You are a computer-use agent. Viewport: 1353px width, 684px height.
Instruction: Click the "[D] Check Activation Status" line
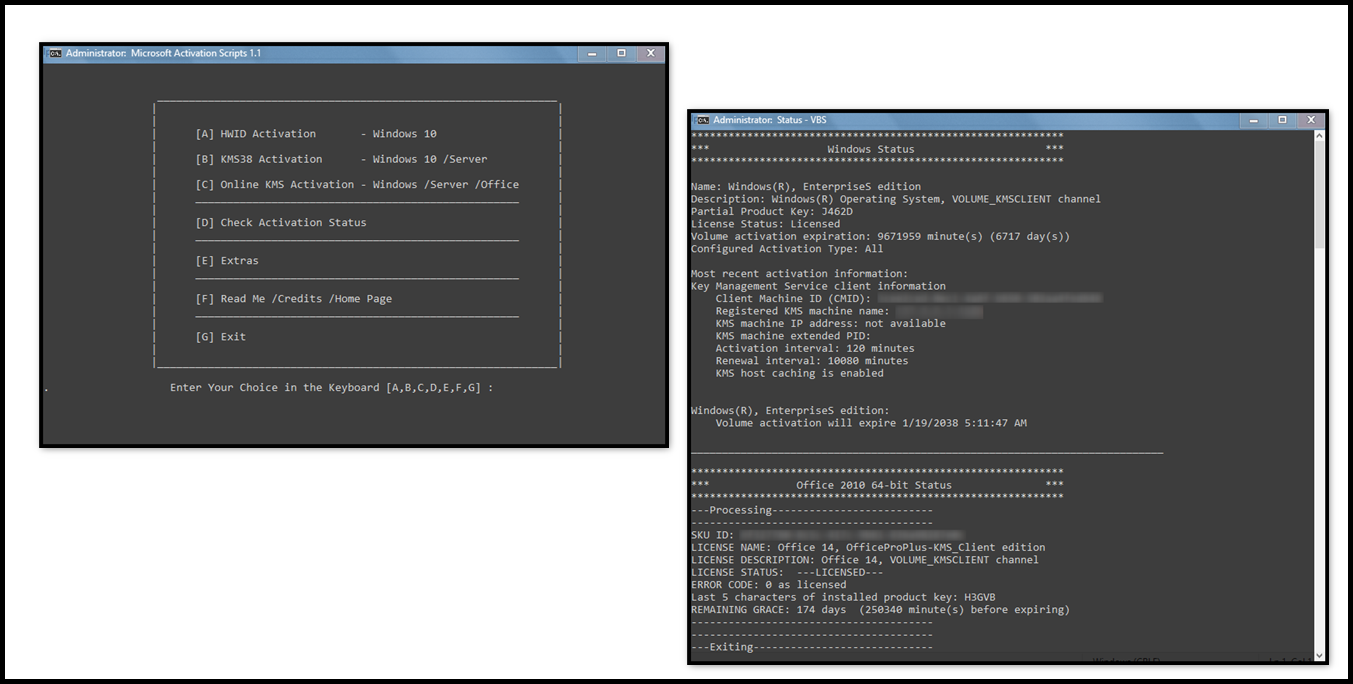pos(281,222)
